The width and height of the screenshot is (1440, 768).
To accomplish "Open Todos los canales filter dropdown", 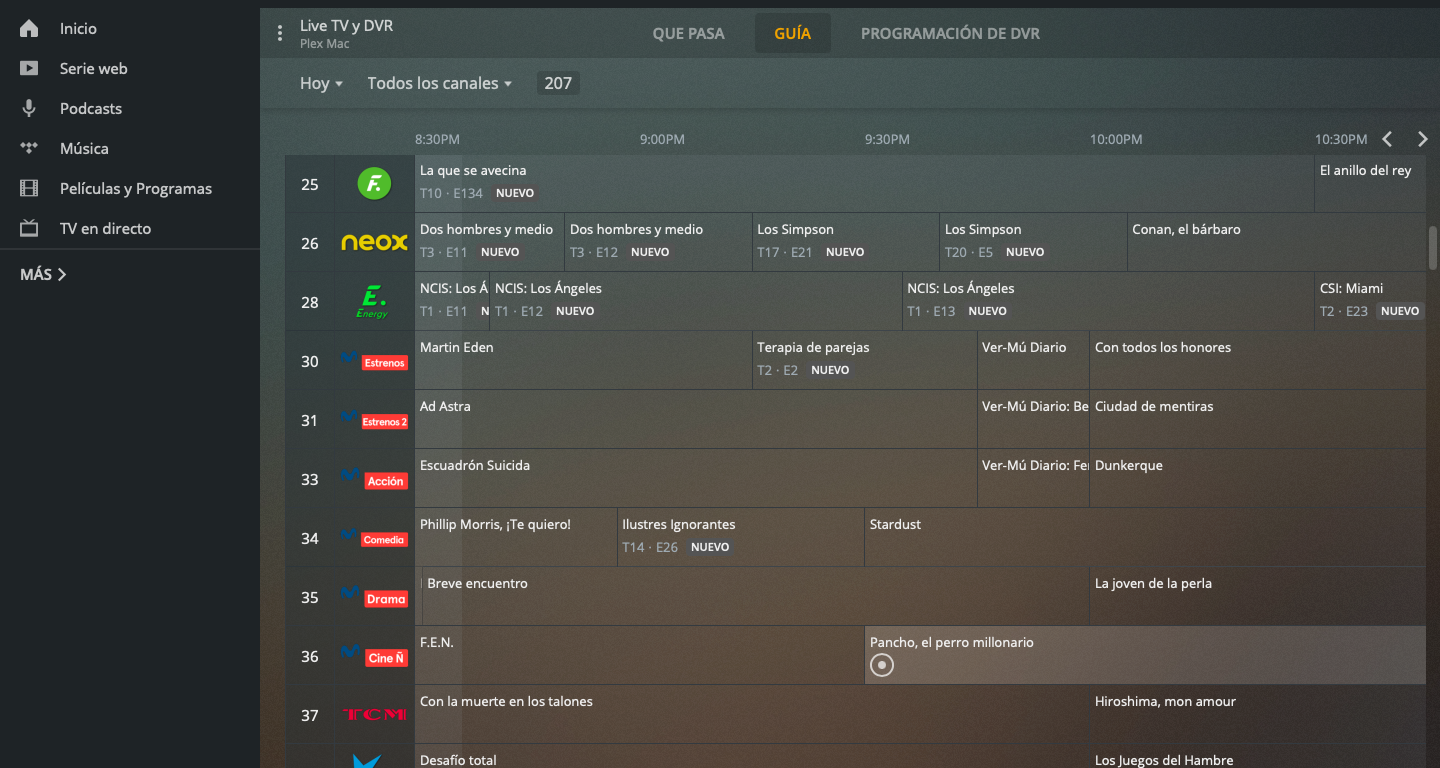I will click(439, 83).
